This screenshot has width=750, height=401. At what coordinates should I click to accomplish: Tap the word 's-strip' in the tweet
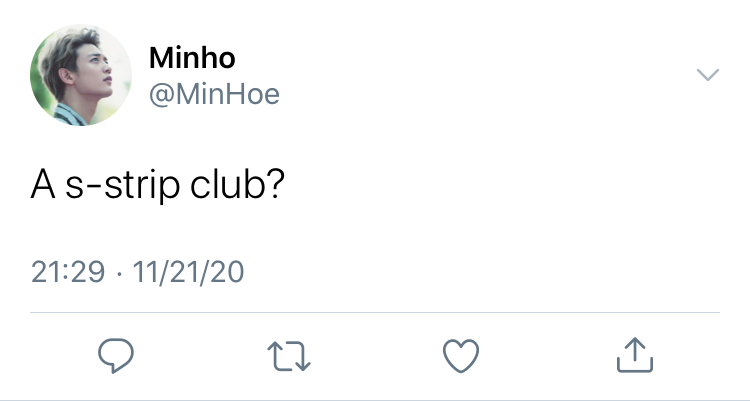coord(122,187)
